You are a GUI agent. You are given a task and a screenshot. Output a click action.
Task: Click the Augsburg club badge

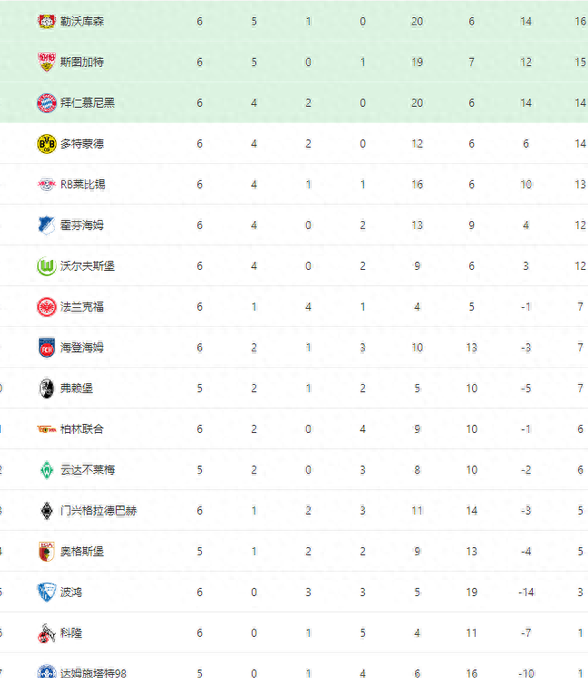46,551
